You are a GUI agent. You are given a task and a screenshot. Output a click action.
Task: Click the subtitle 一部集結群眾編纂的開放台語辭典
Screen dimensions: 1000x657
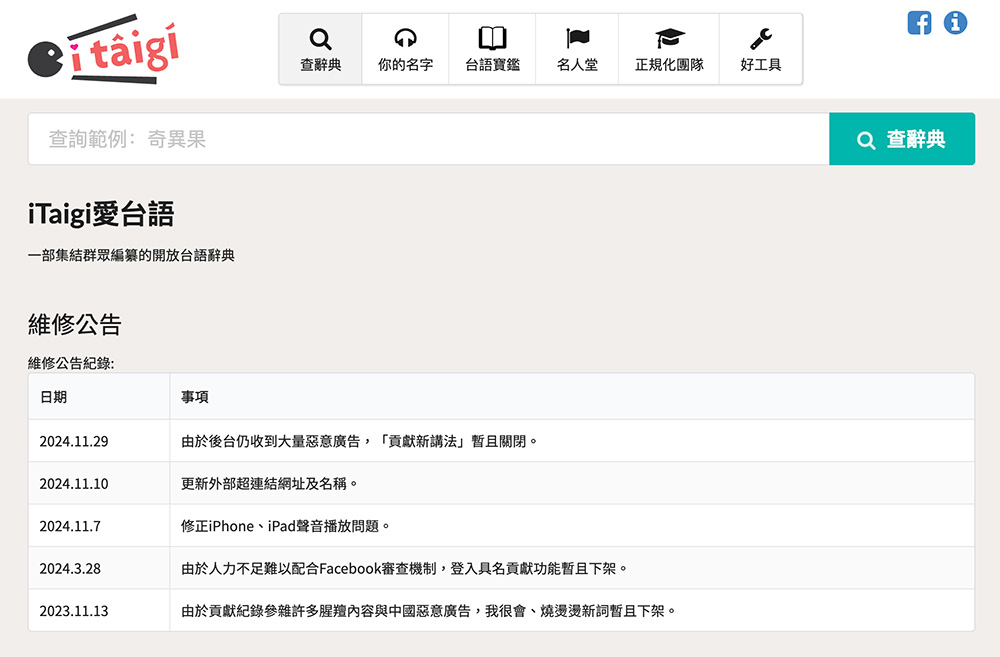[x=131, y=255]
